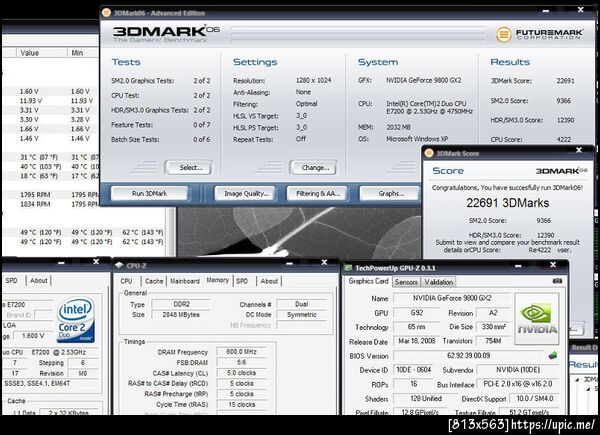This screenshot has width=600, height=435.
Task: Click the 3DMark Score dialog title icon
Action: 429,153
